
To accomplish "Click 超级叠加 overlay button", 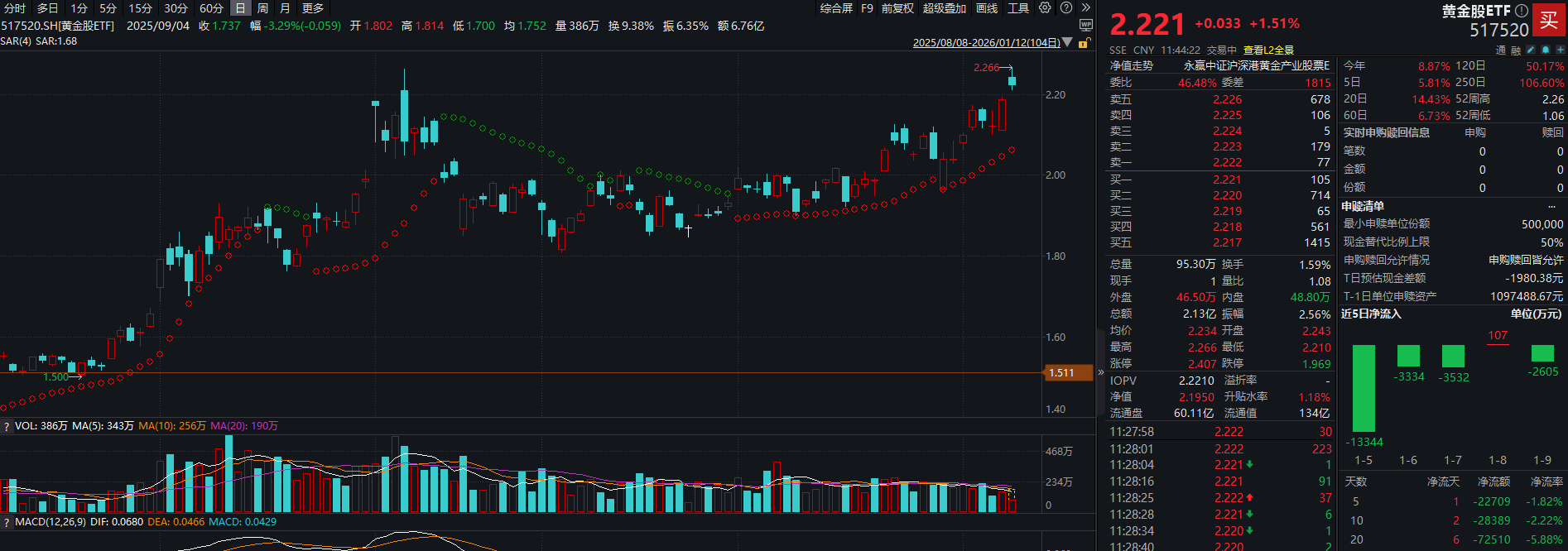I will (x=945, y=8).
